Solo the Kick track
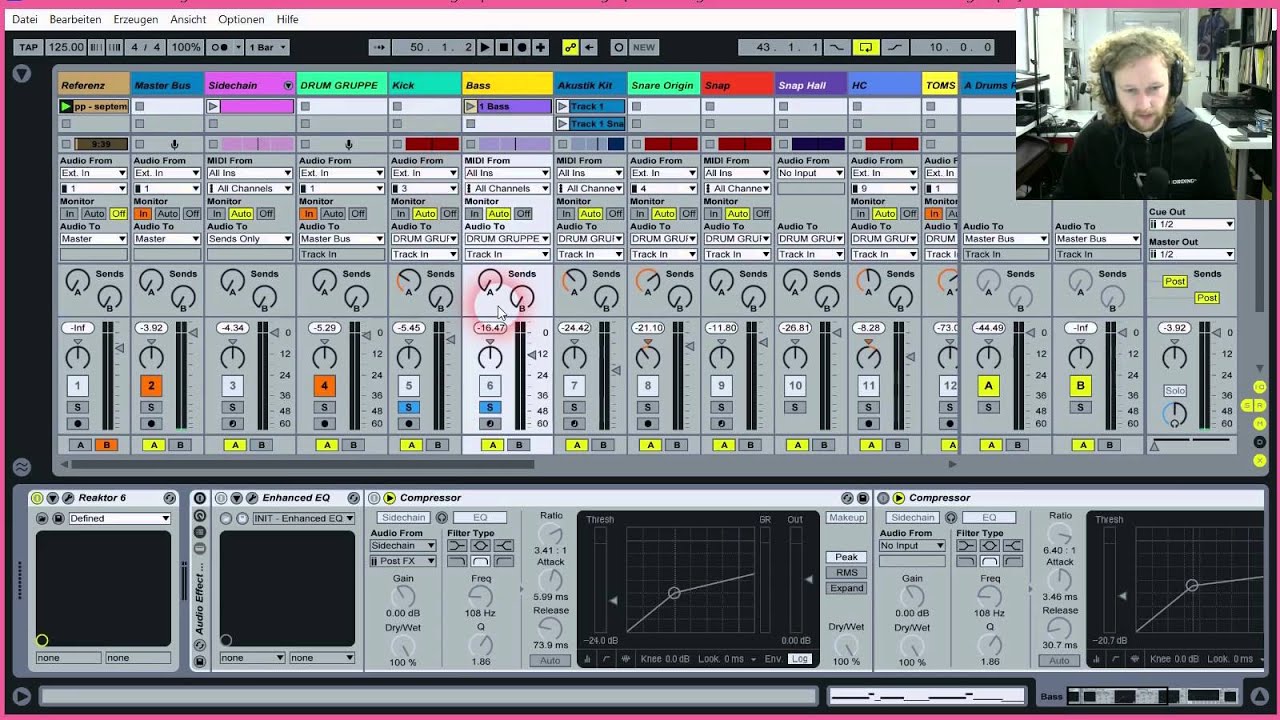The image size is (1280, 720). click(x=408, y=407)
